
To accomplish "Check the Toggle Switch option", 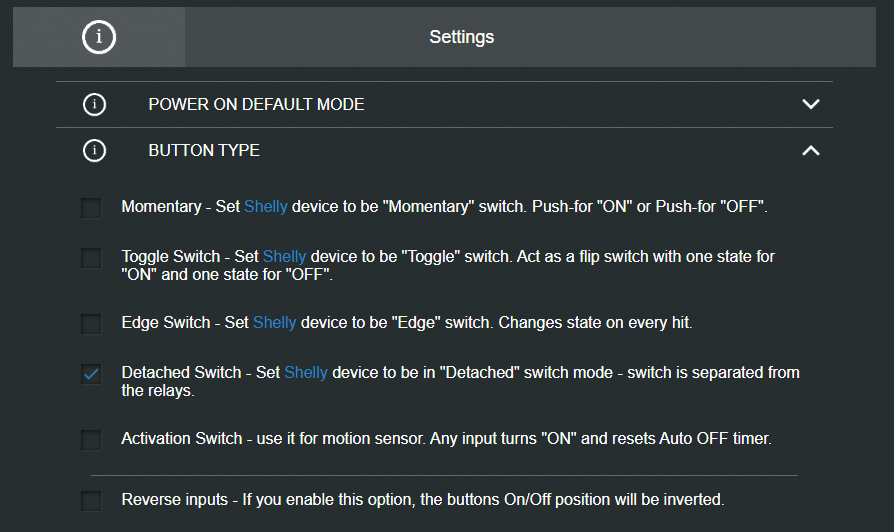I will click(x=91, y=258).
